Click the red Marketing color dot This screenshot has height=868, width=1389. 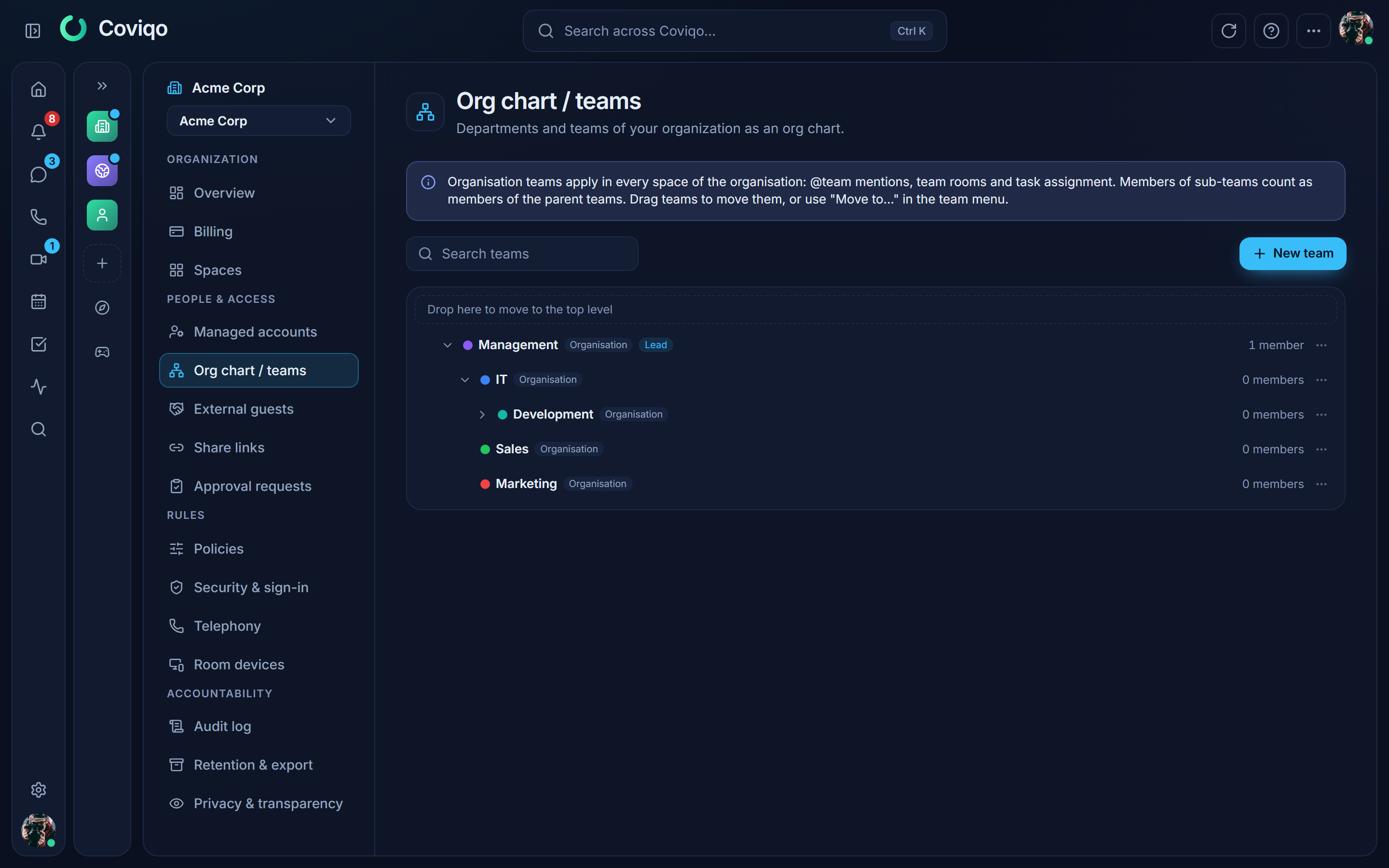point(485,484)
